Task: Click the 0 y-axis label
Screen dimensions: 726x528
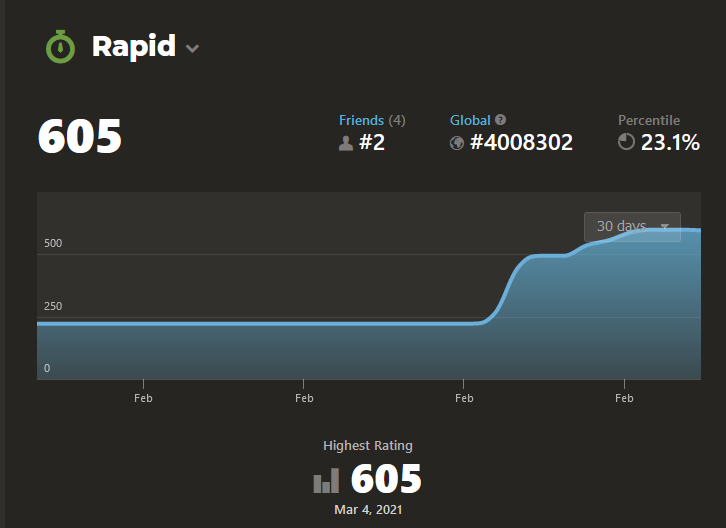Action: [x=47, y=368]
